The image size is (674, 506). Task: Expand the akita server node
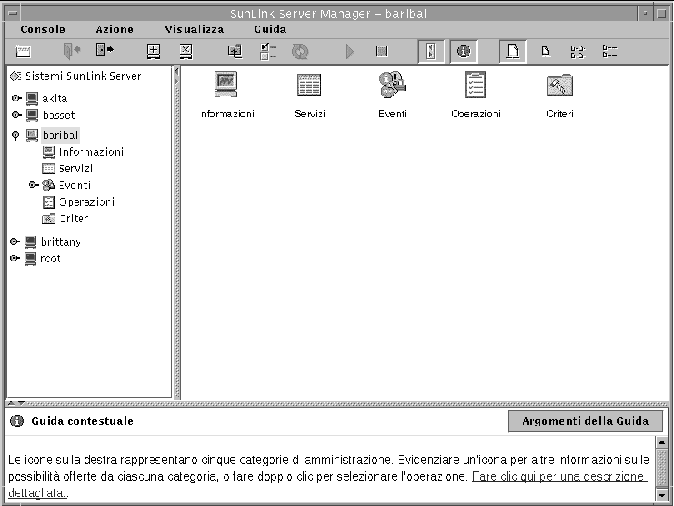(x=16, y=98)
